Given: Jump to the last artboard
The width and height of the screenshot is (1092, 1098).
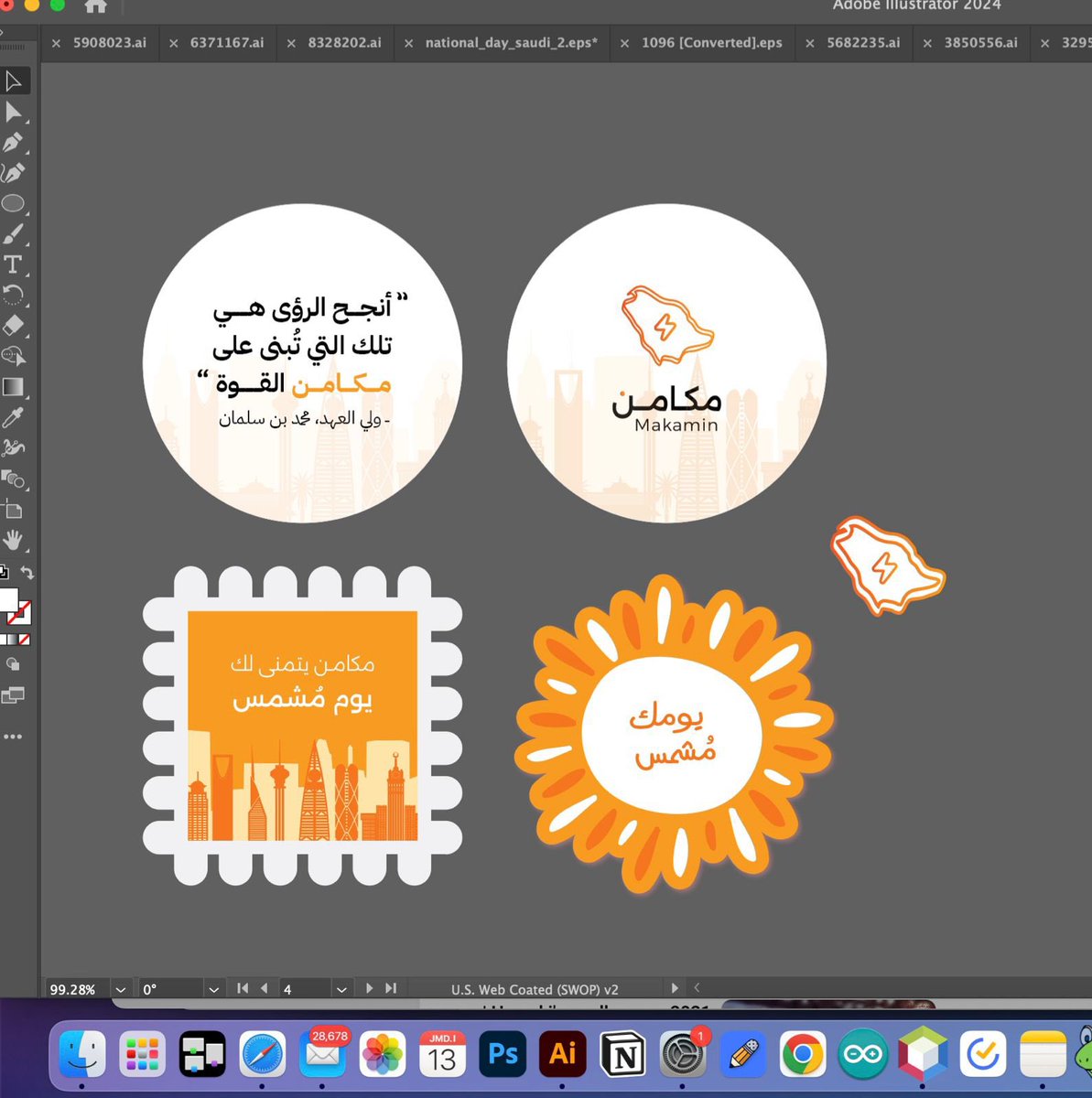Looking at the screenshot, I should (391, 988).
